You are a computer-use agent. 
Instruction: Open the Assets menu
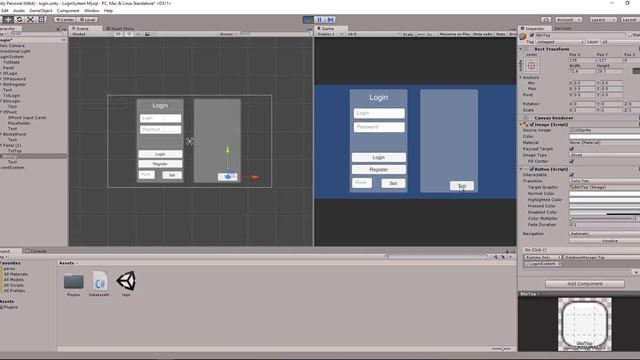click(19, 11)
